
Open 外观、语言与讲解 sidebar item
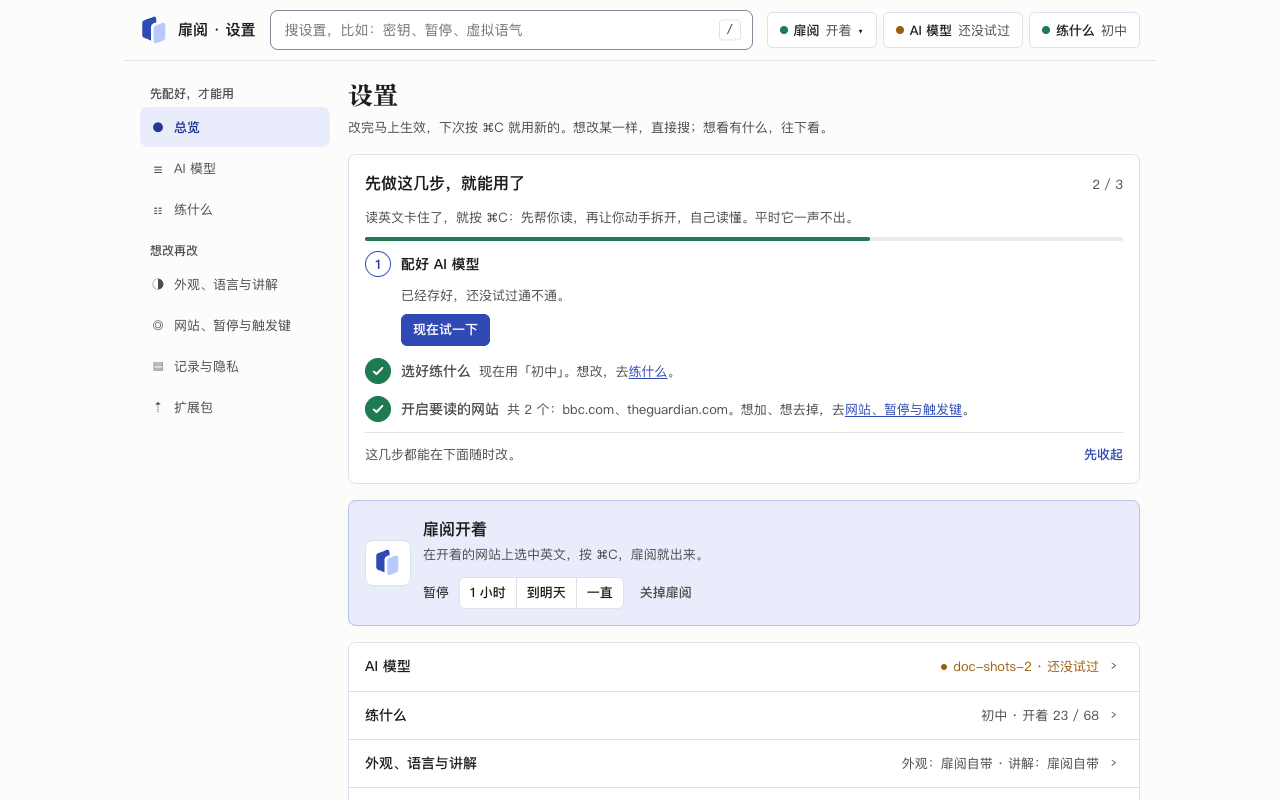(235, 284)
